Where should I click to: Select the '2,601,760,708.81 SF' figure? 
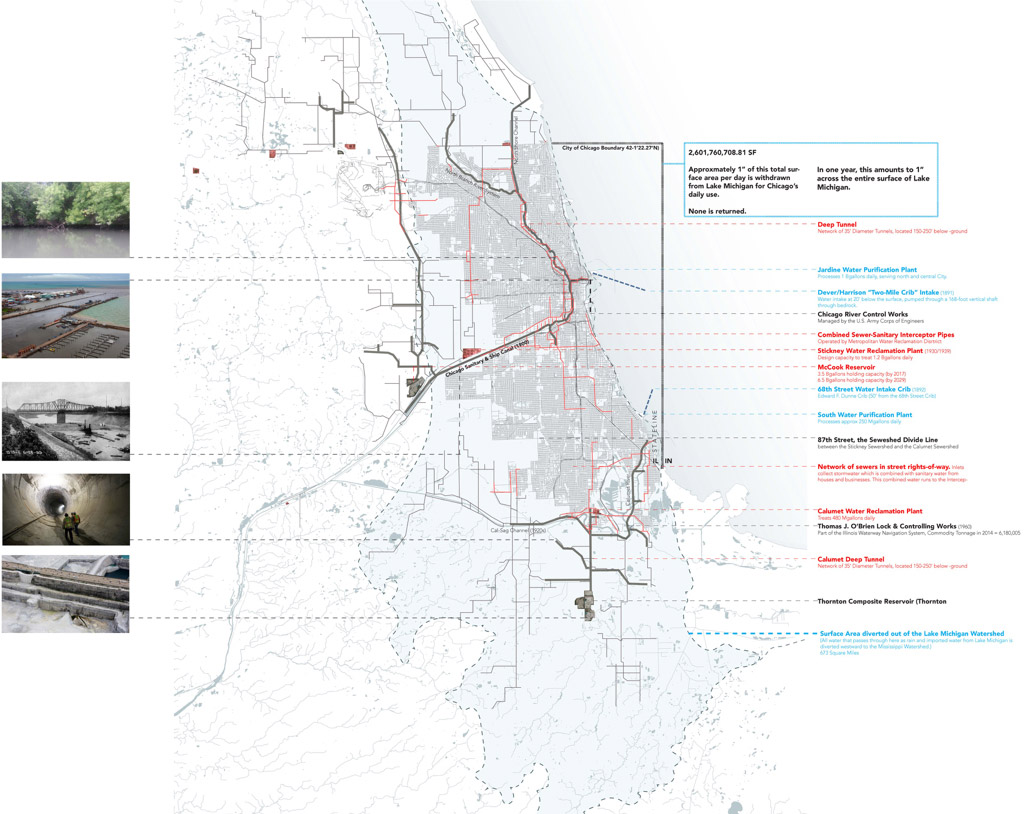(x=722, y=153)
